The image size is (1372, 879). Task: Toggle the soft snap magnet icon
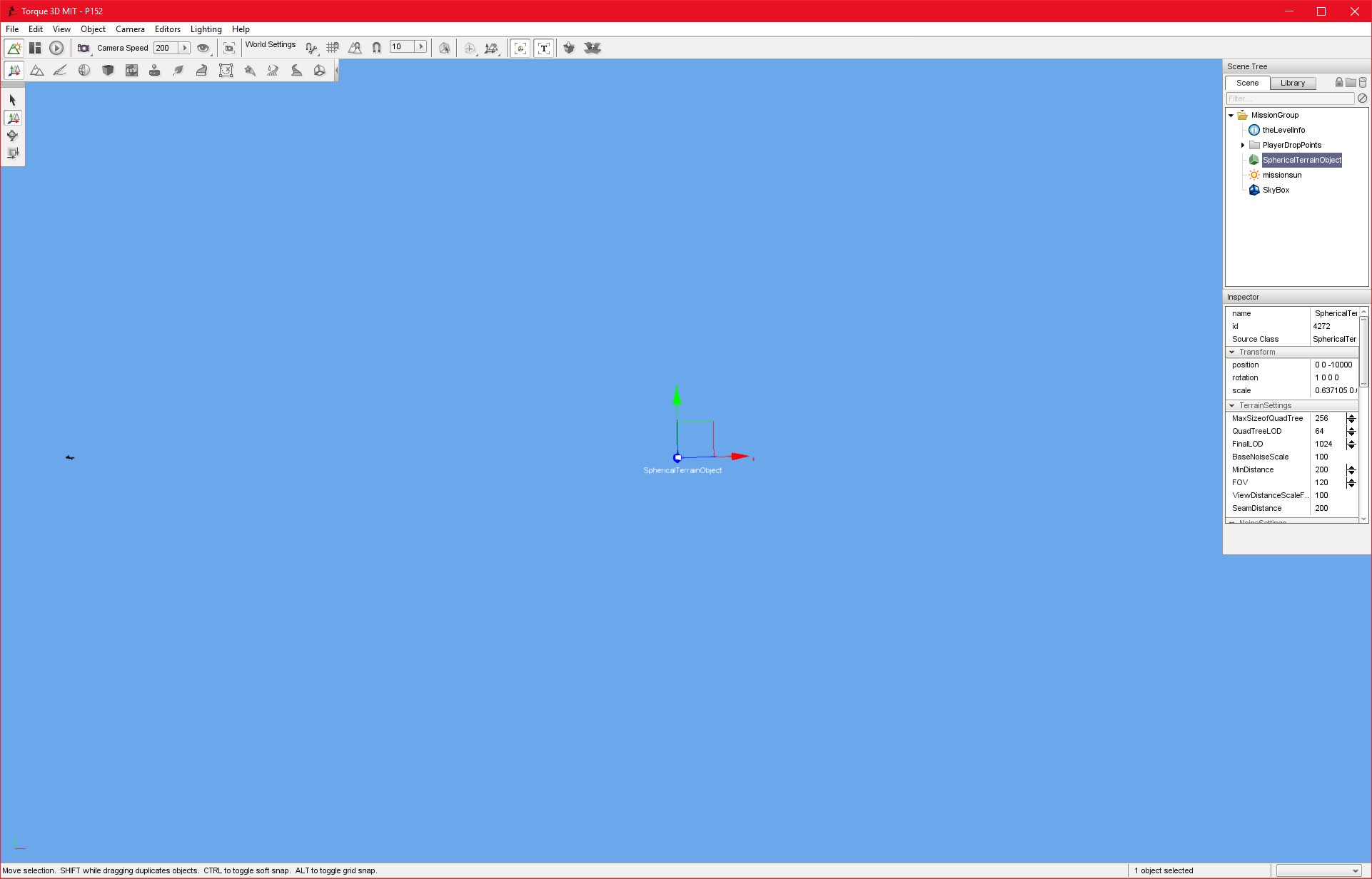point(376,48)
